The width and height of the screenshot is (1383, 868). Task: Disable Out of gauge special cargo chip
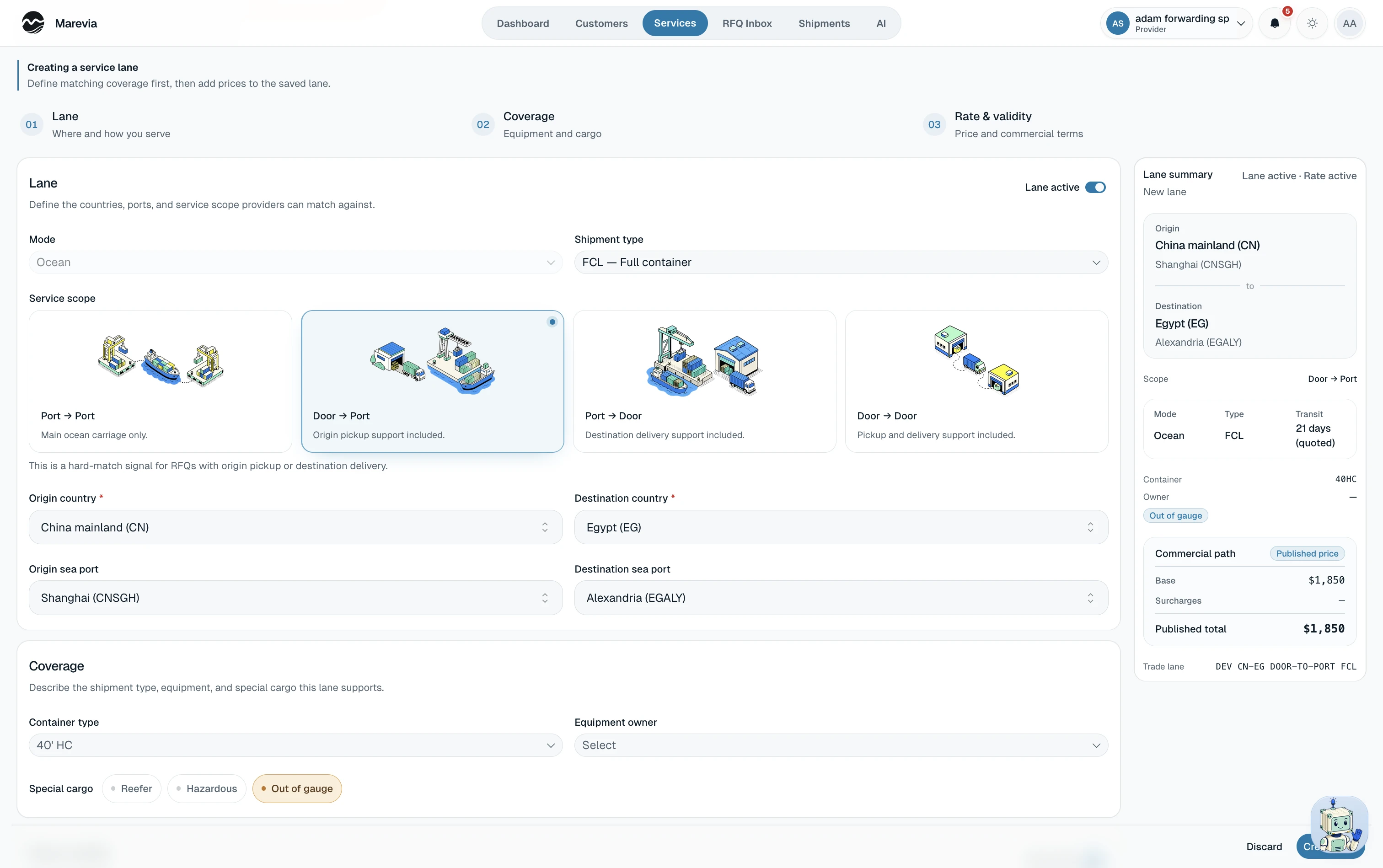pos(297,789)
